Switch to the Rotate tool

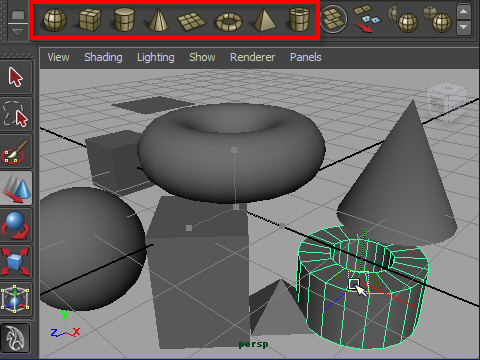[16, 225]
